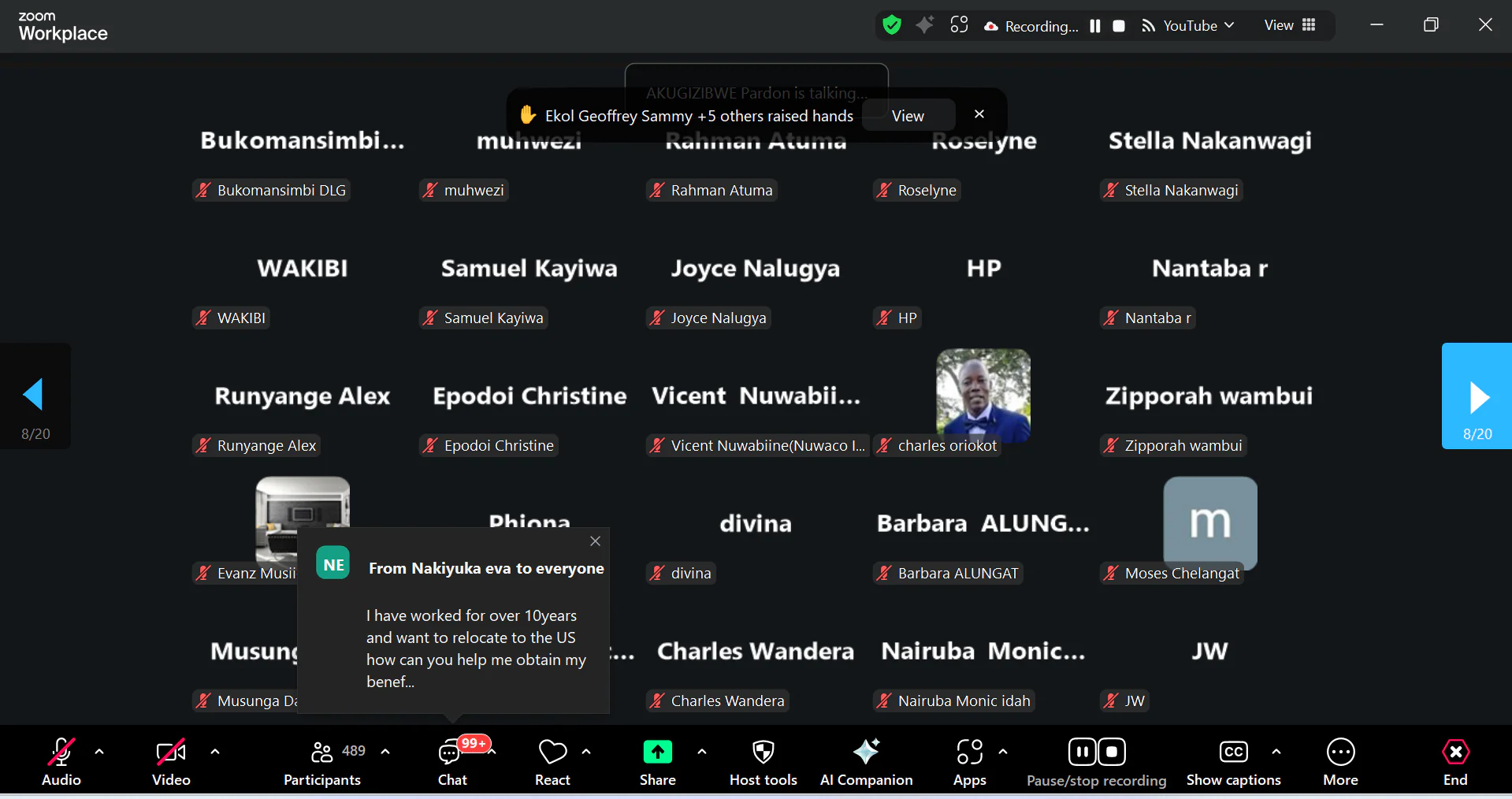The height and width of the screenshot is (799, 1512).
Task: Open the Chat panel
Action: tap(451, 761)
